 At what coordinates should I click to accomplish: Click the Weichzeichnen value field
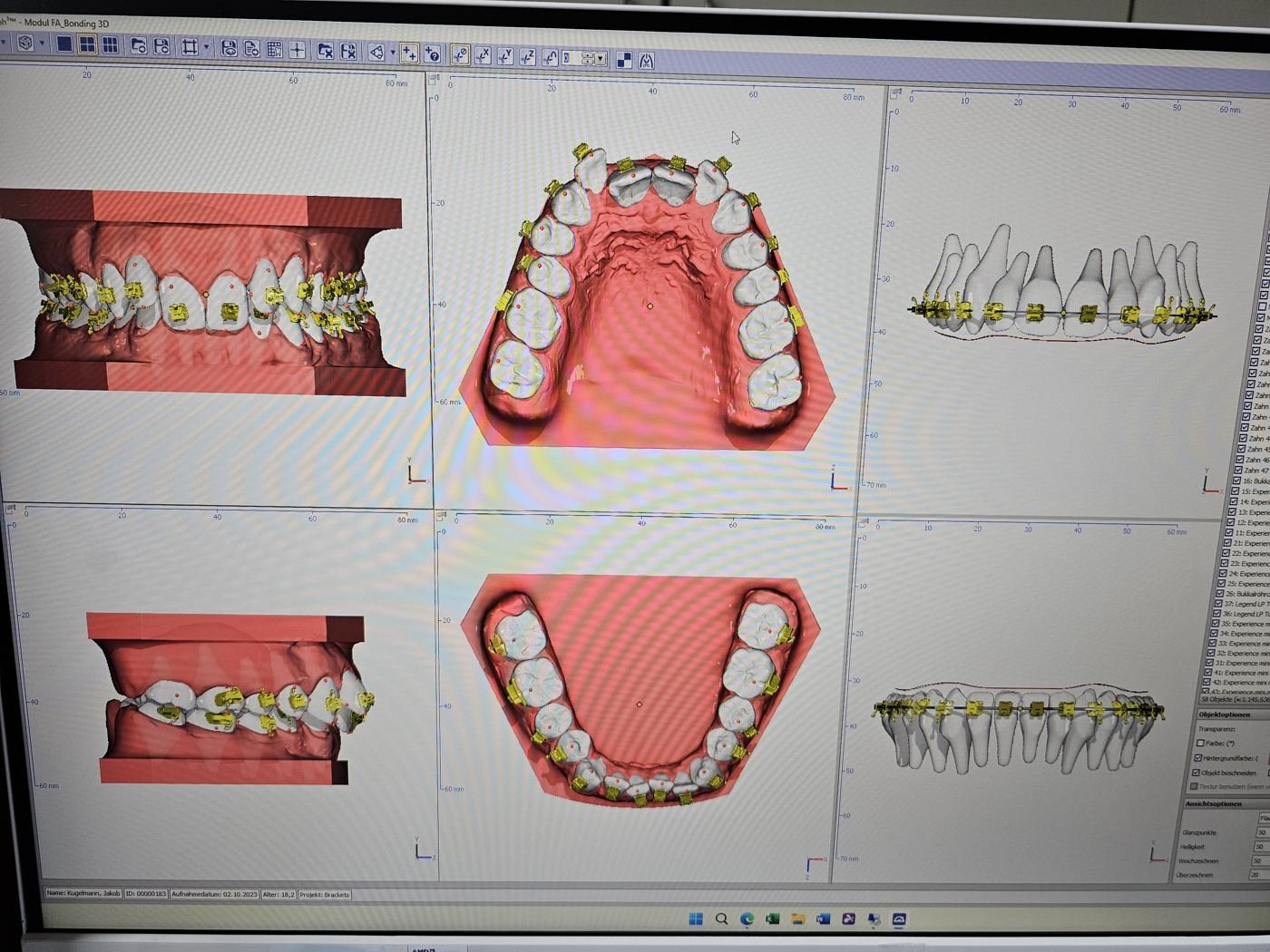pos(1260,860)
